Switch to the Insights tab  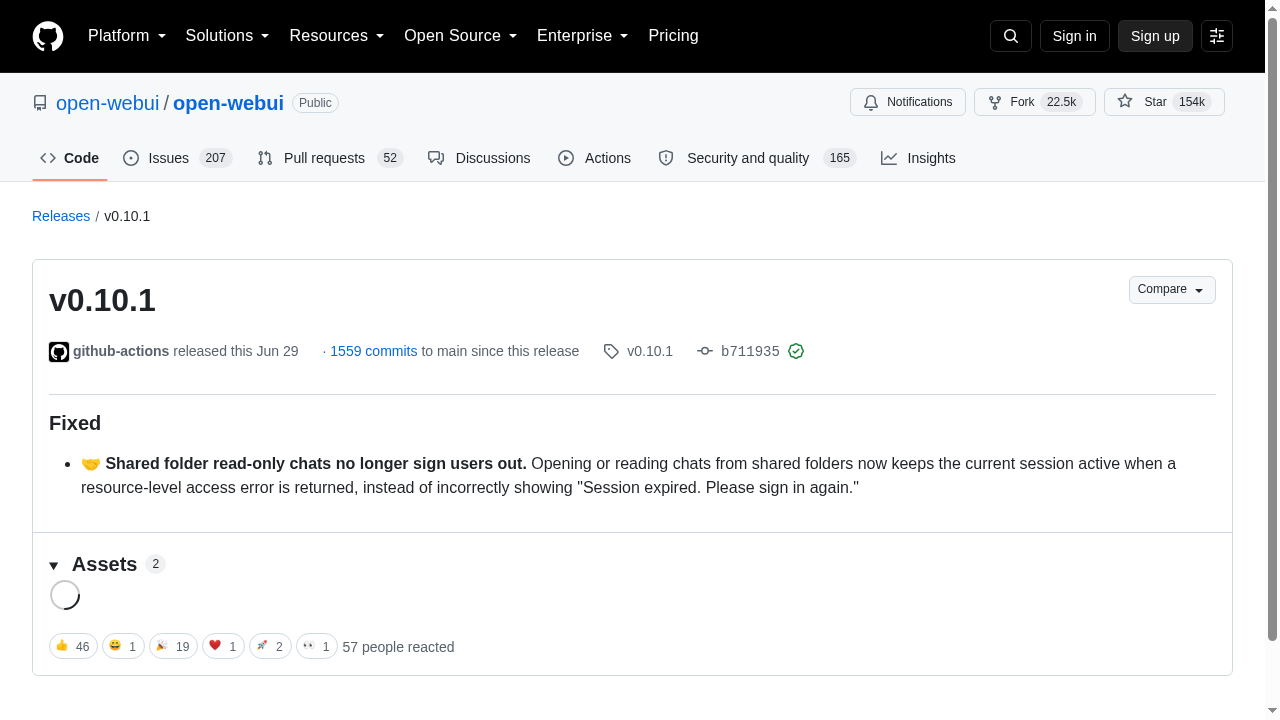pos(918,158)
